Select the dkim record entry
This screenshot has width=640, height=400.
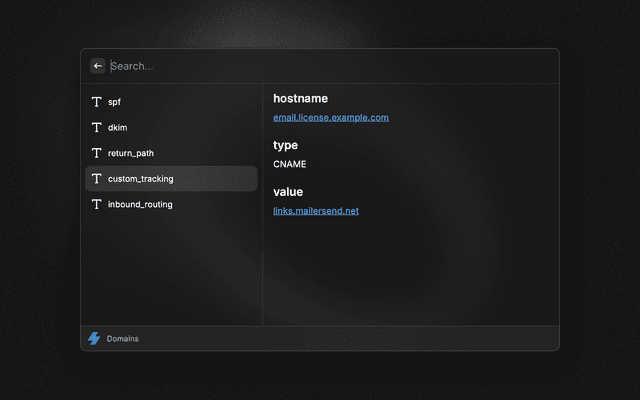[170, 128]
